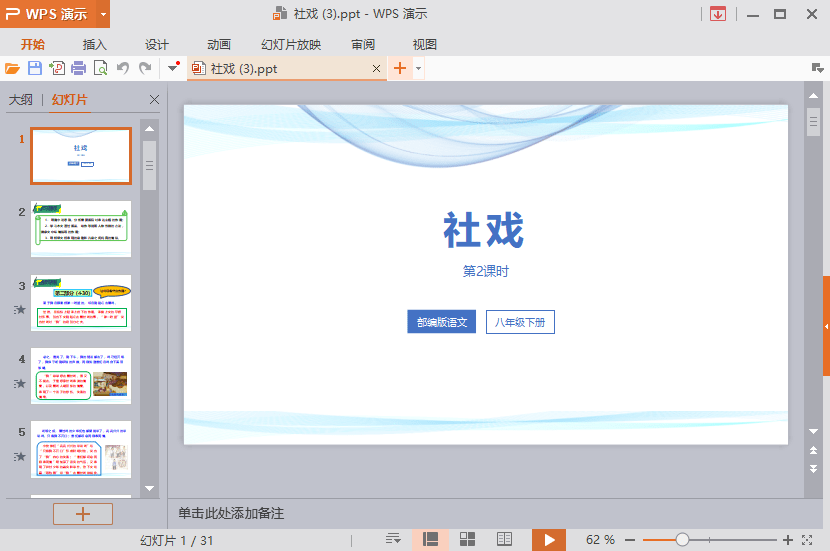Viewport: 830px width, 551px height.
Task: Open the dropdown arrow beside new tab button
Action: tap(419, 69)
